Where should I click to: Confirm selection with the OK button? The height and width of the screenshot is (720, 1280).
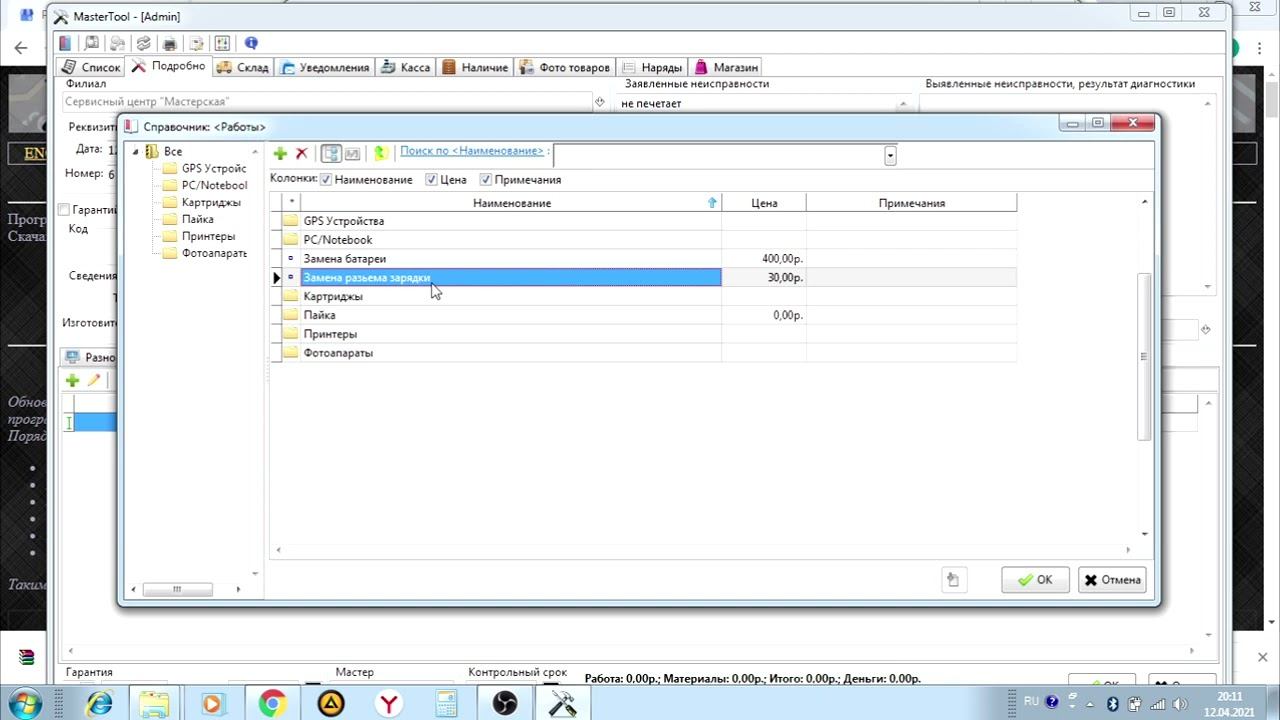tap(1035, 580)
